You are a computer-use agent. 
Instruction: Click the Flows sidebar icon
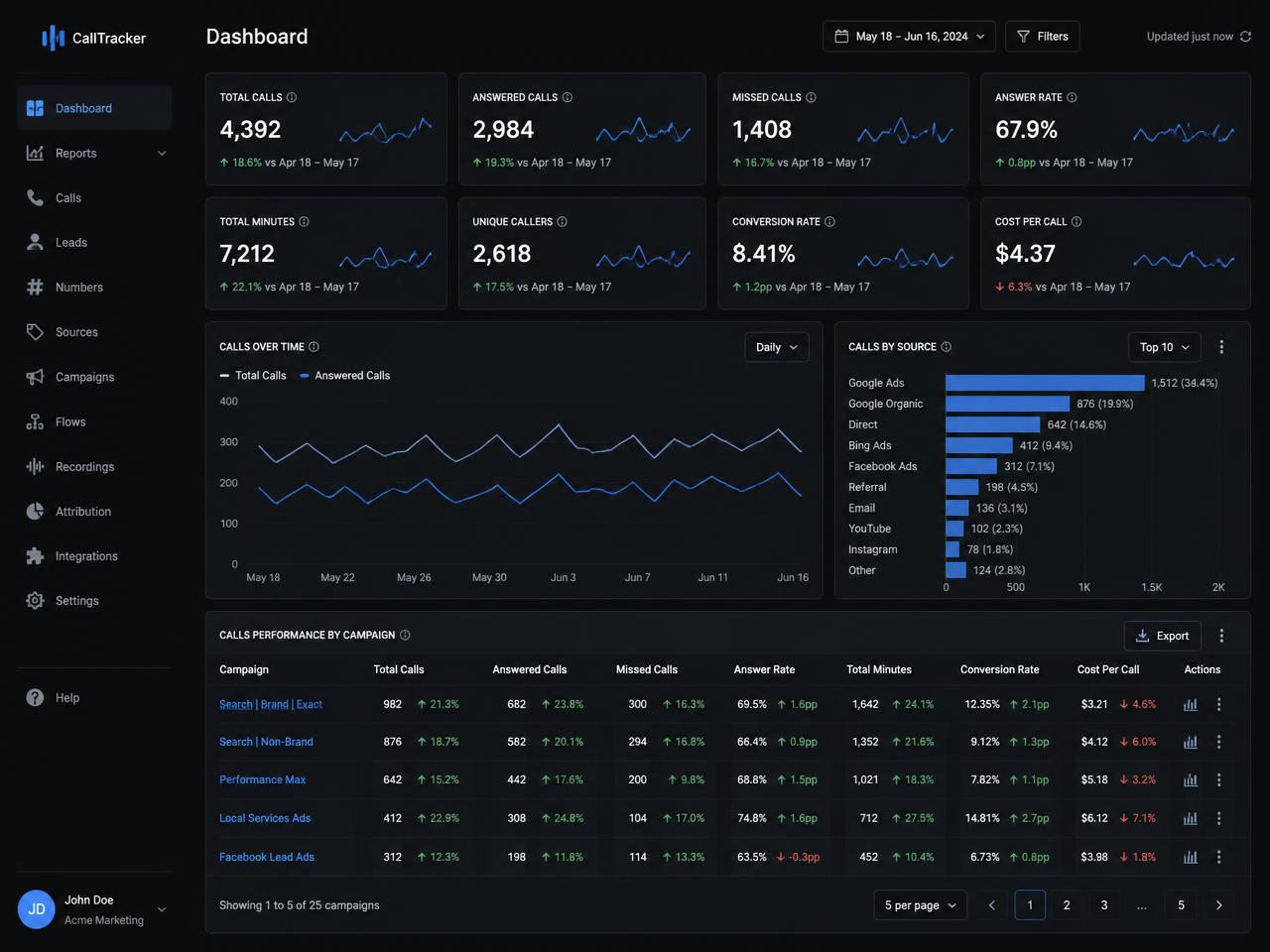pyautogui.click(x=35, y=421)
